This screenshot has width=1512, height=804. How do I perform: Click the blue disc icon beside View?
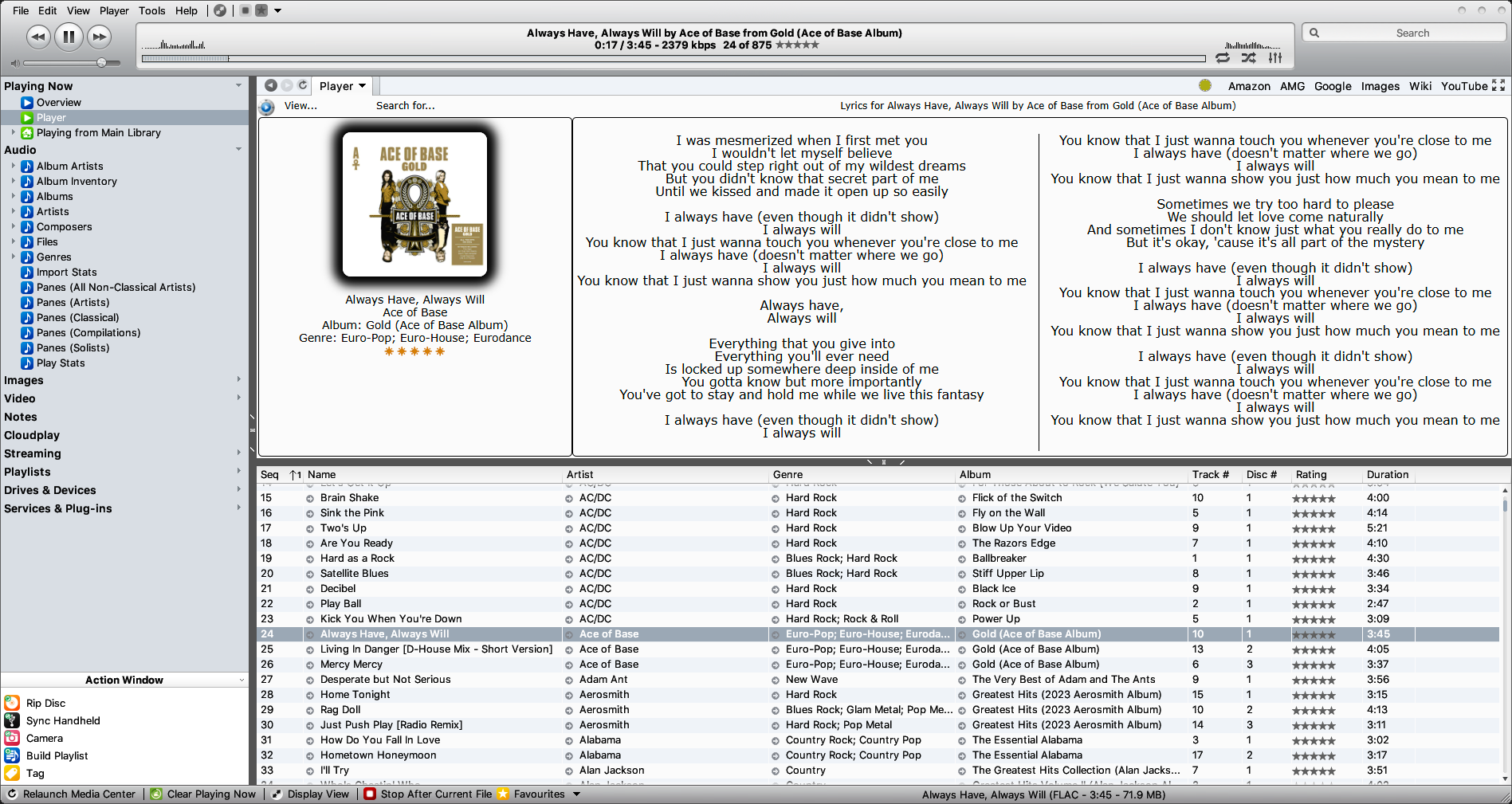tap(267, 107)
